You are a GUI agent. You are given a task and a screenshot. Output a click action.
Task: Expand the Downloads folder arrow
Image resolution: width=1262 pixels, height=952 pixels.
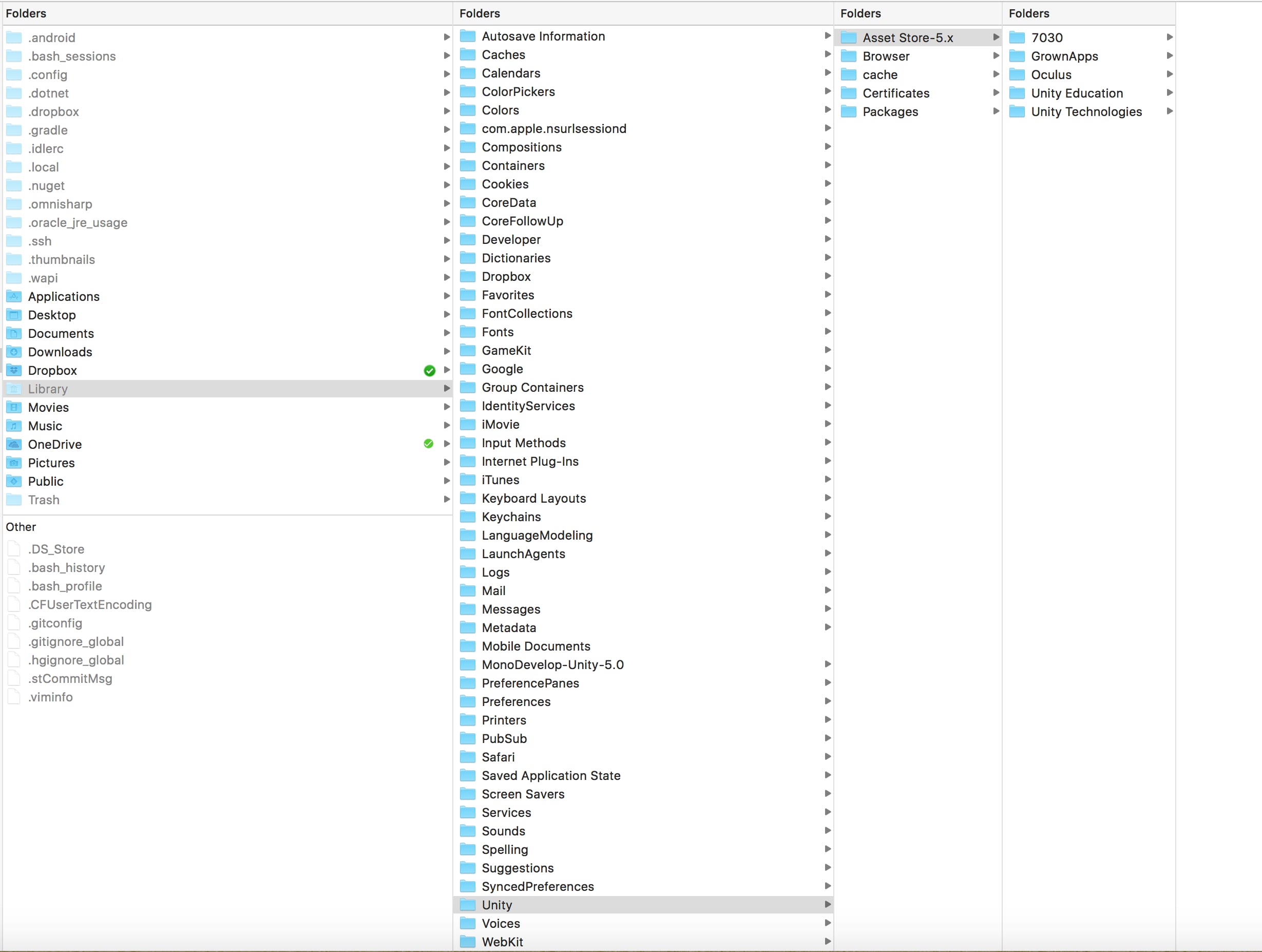[x=447, y=352]
